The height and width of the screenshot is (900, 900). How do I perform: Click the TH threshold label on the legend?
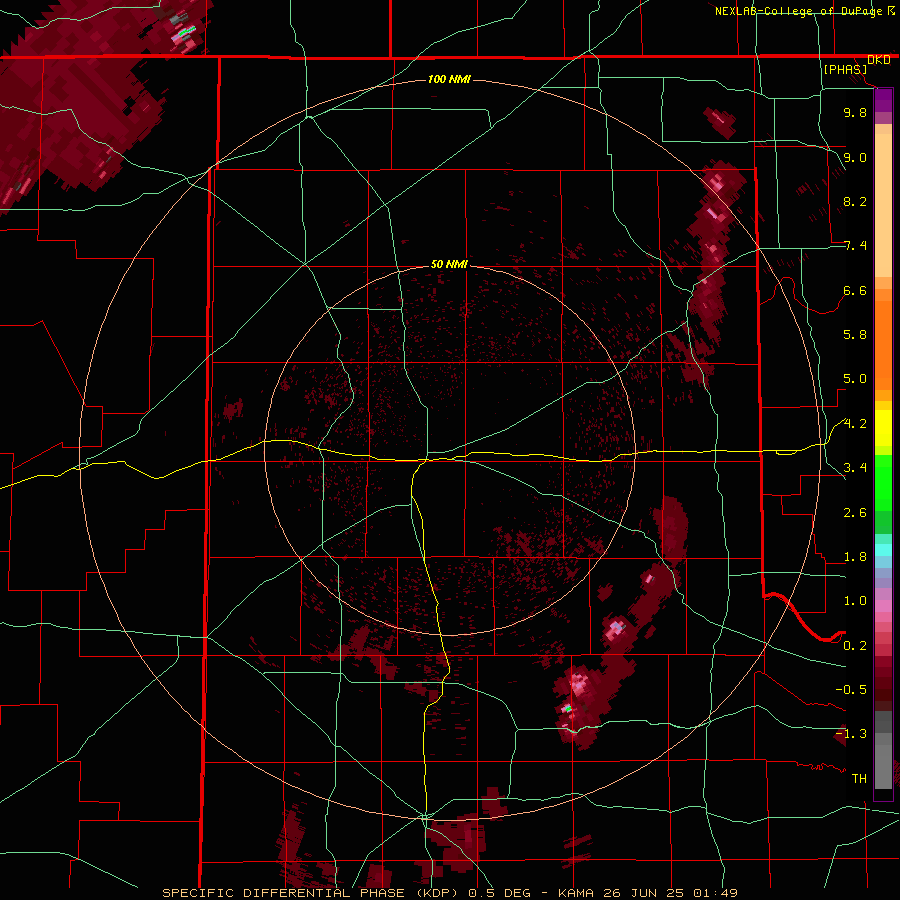click(859, 778)
